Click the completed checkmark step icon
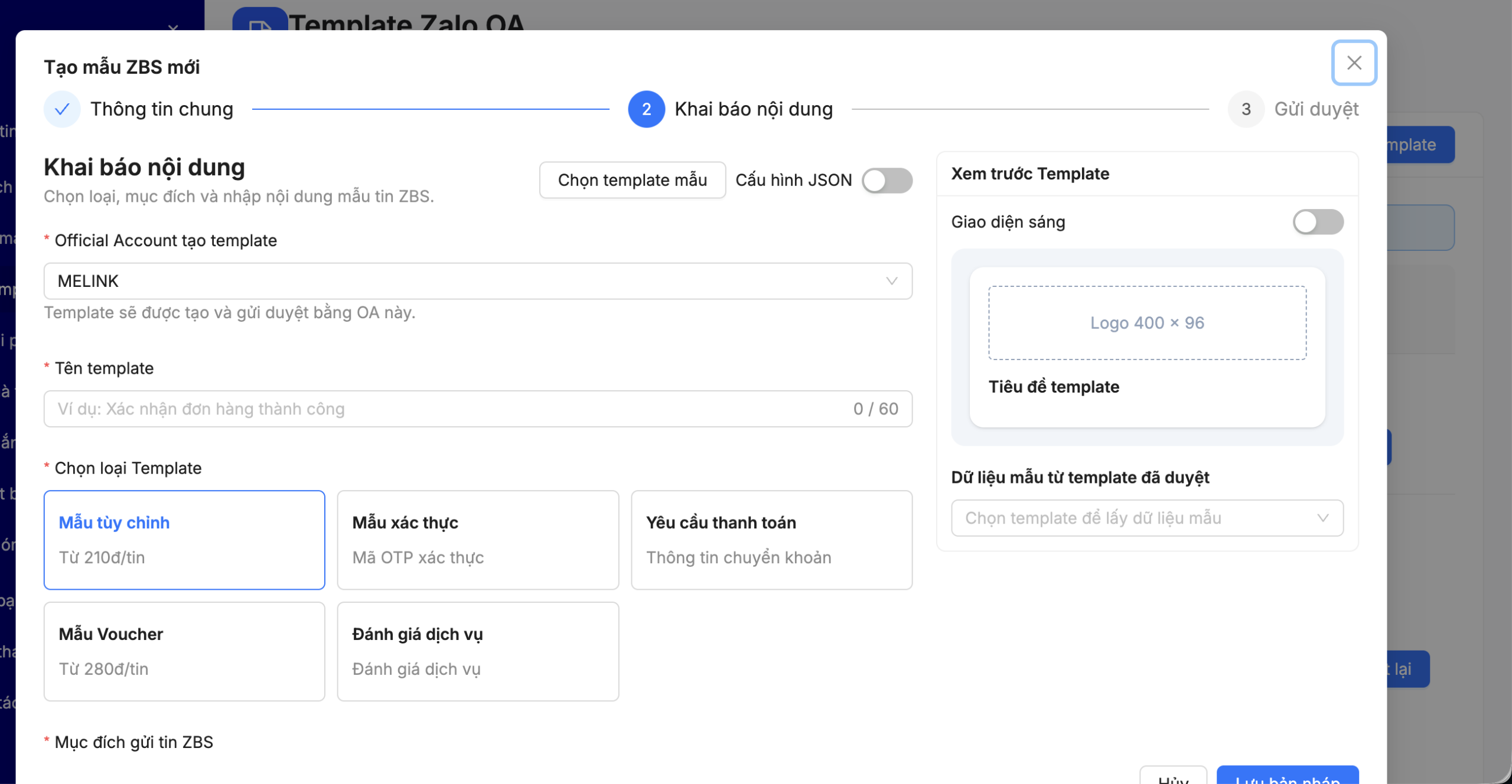The width and height of the screenshot is (1512, 784). tap(62, 109)
